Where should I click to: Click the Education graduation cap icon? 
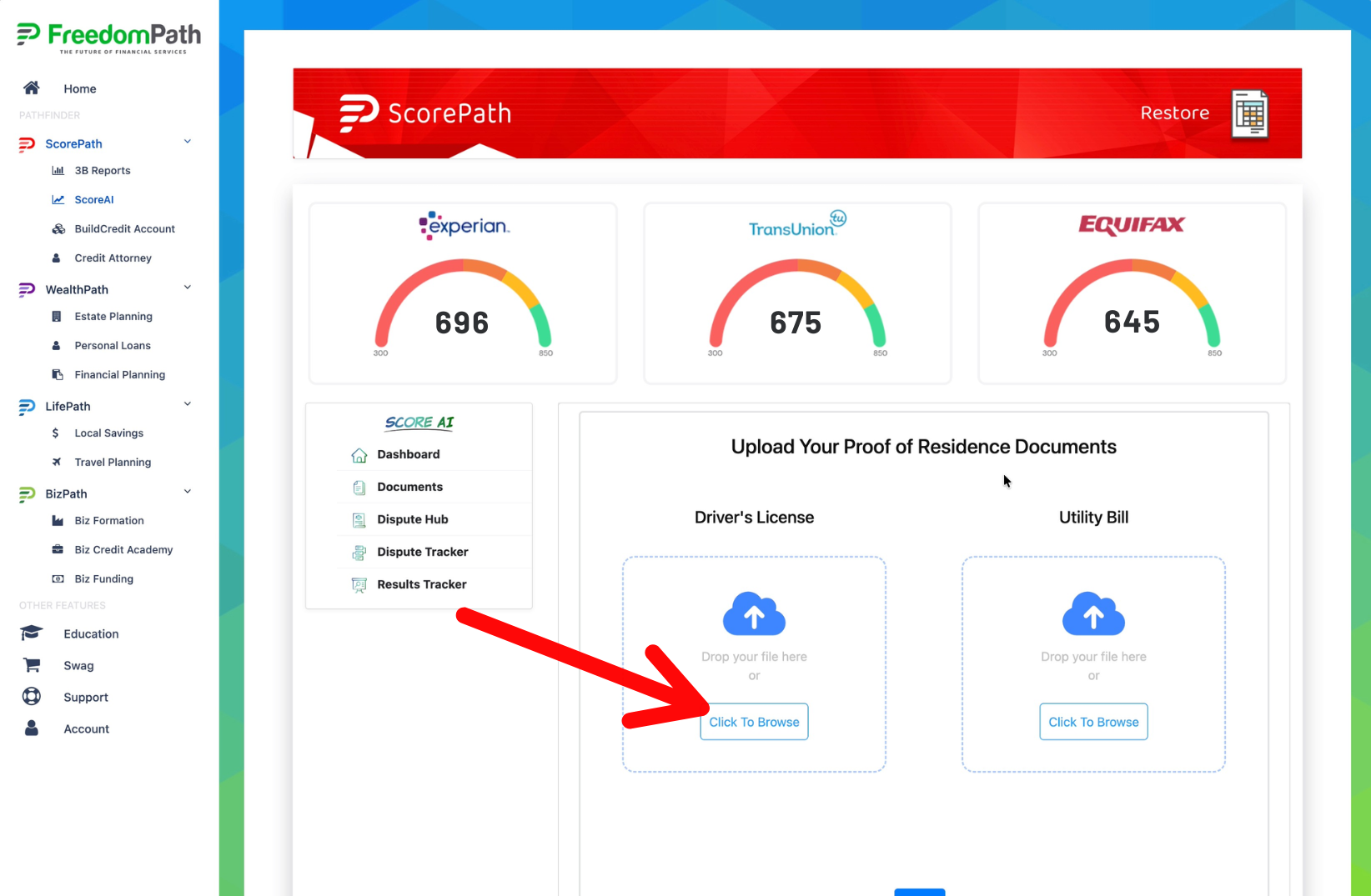coord(32,633)
